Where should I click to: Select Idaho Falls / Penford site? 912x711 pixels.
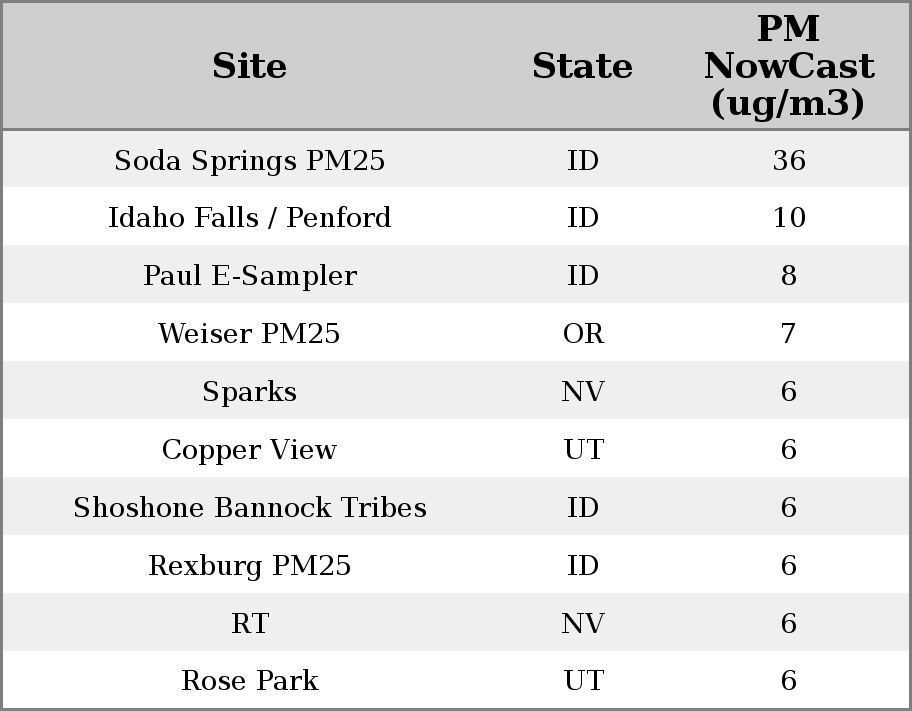point(249,218)
